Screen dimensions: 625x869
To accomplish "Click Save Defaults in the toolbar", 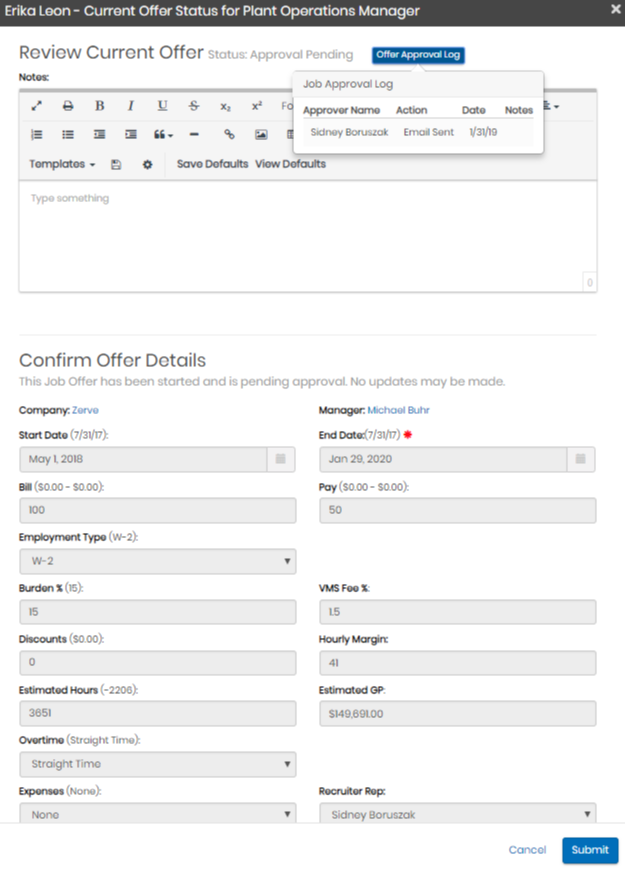I will [x=212, y=164].
